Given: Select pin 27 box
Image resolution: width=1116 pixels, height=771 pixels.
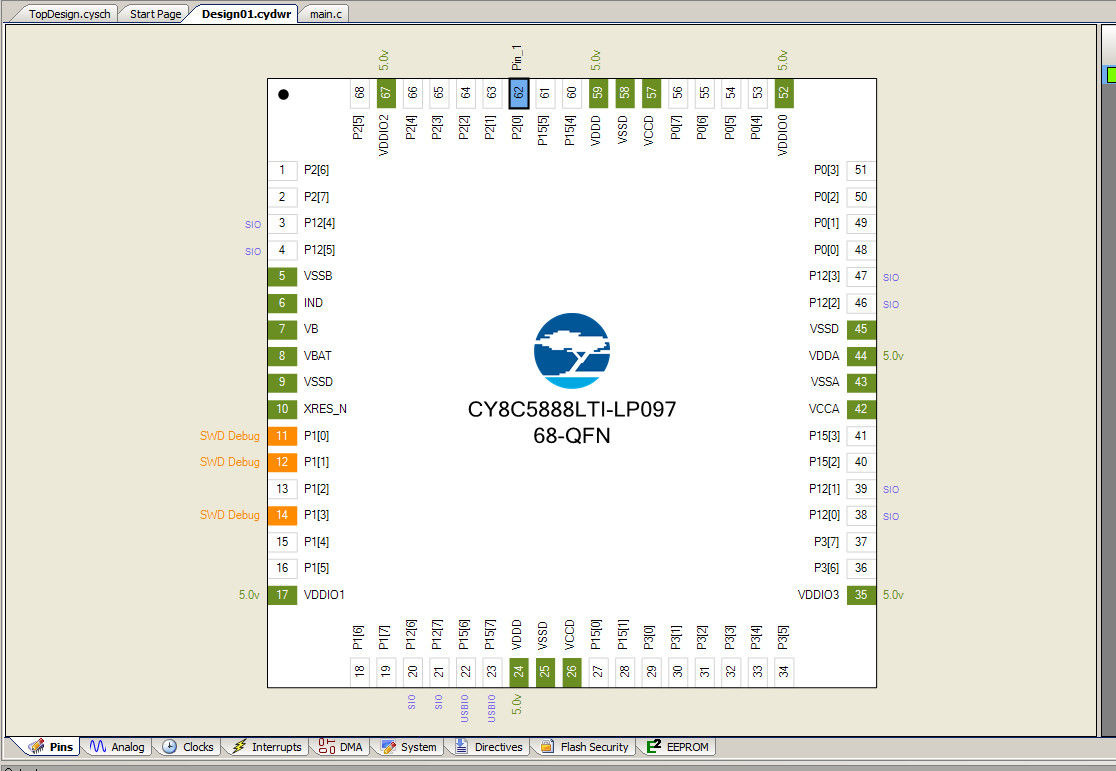Looking at the screenshot, I should coord(598,672).
